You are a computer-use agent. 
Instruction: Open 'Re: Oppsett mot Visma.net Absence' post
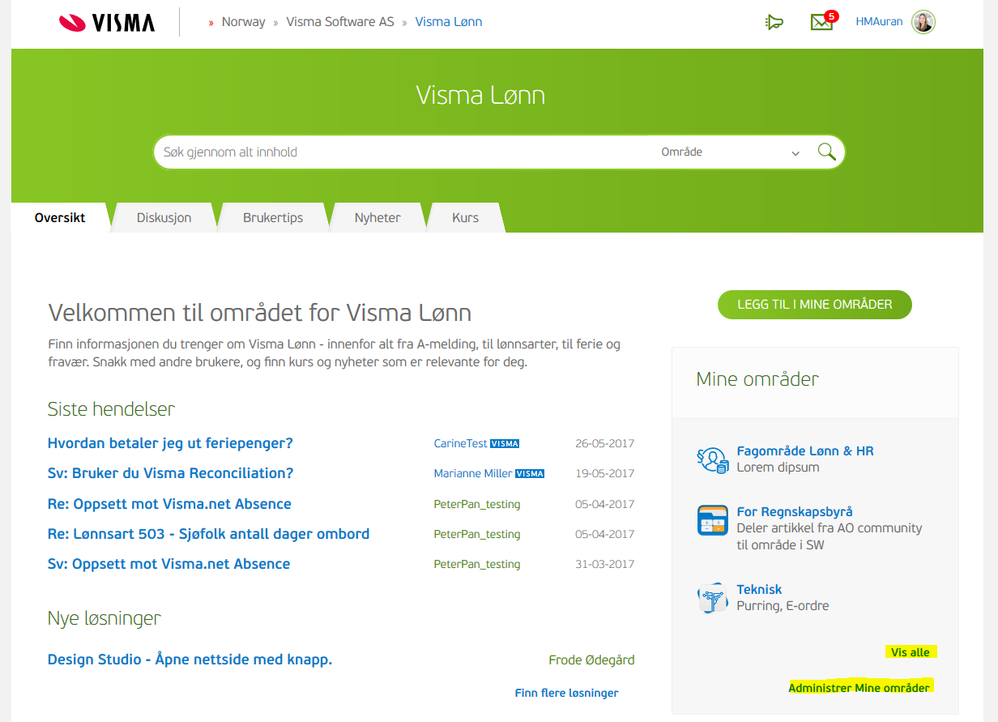(169, 504)
